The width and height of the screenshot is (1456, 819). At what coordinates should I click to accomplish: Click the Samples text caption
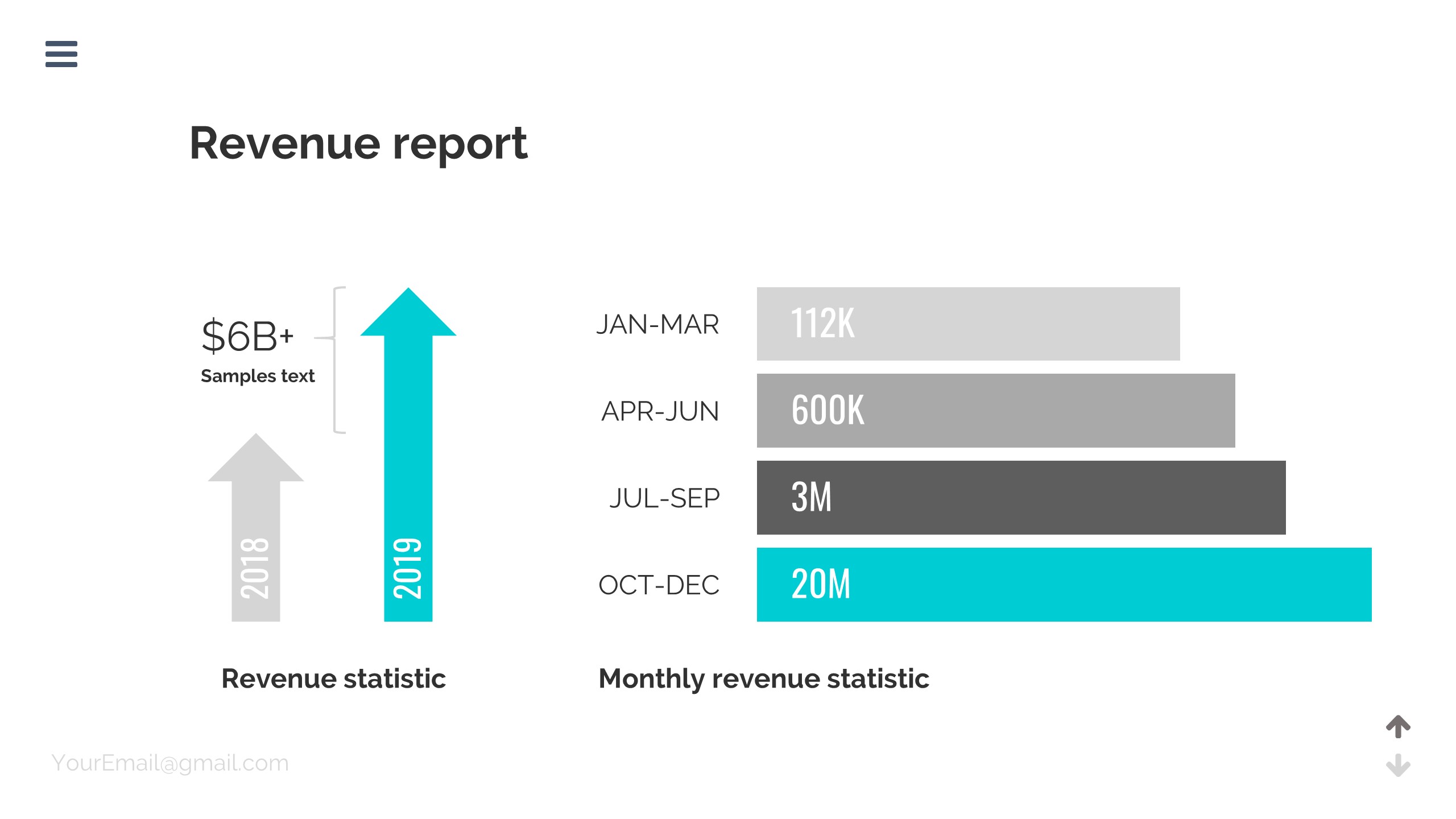coord(258,376)
